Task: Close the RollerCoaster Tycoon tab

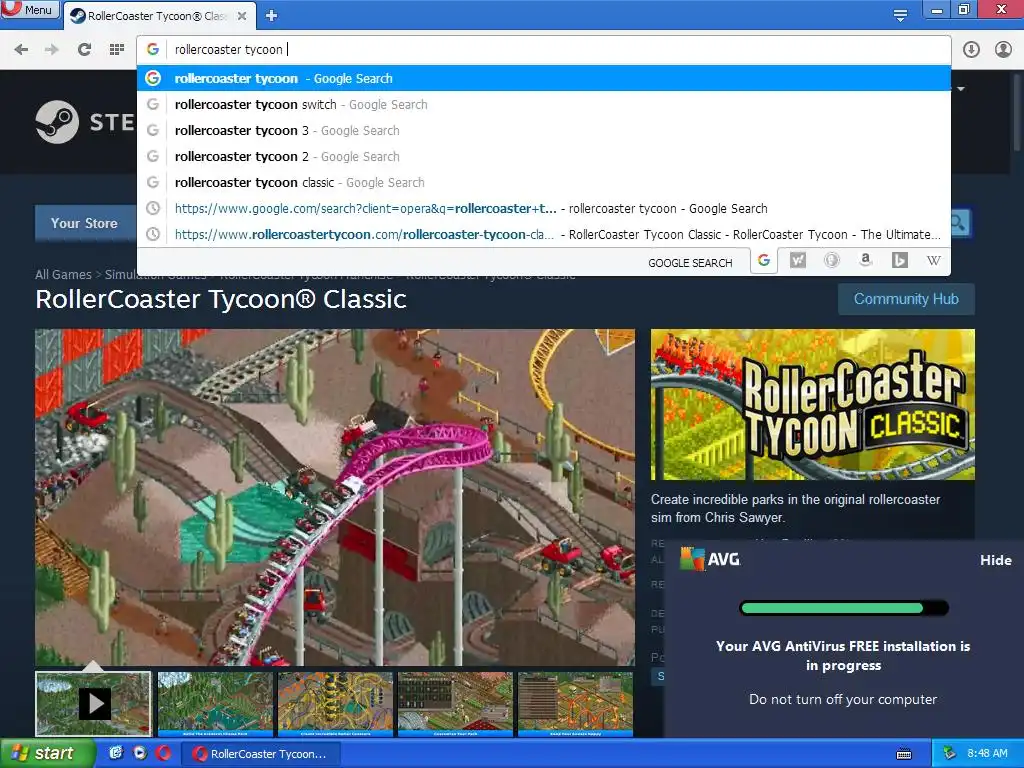Action: point(242,16)
